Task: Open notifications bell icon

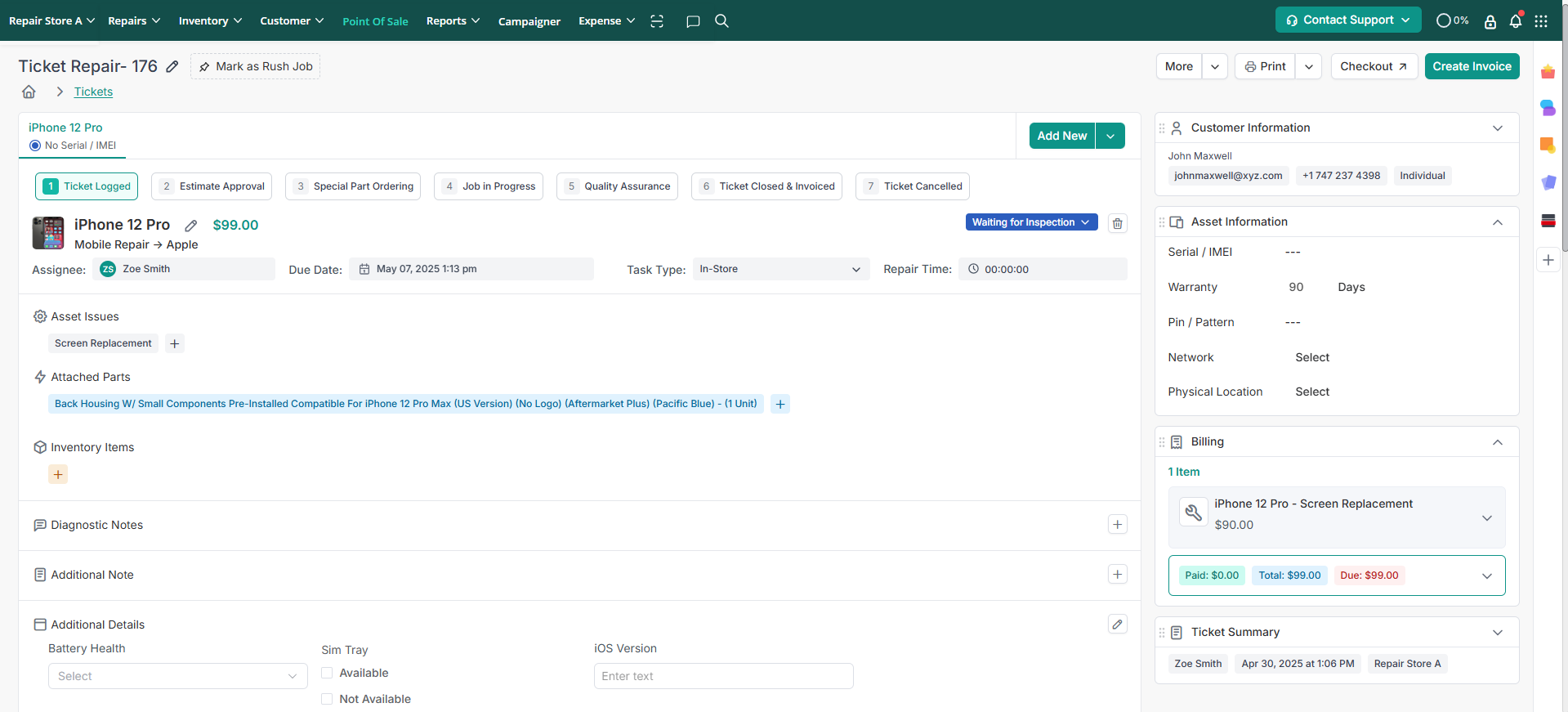Action: 1516,21
